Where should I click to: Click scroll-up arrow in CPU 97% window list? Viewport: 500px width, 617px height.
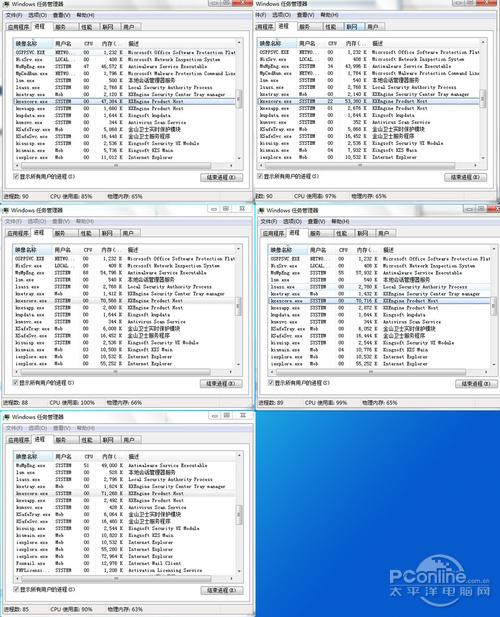483,42
